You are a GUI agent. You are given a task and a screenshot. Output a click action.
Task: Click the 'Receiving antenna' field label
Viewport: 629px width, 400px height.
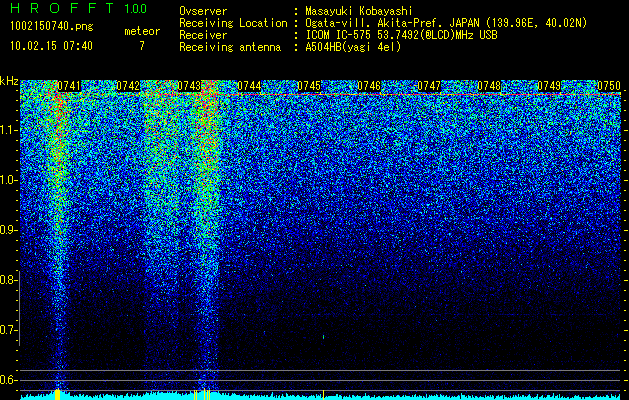point(230,47)
